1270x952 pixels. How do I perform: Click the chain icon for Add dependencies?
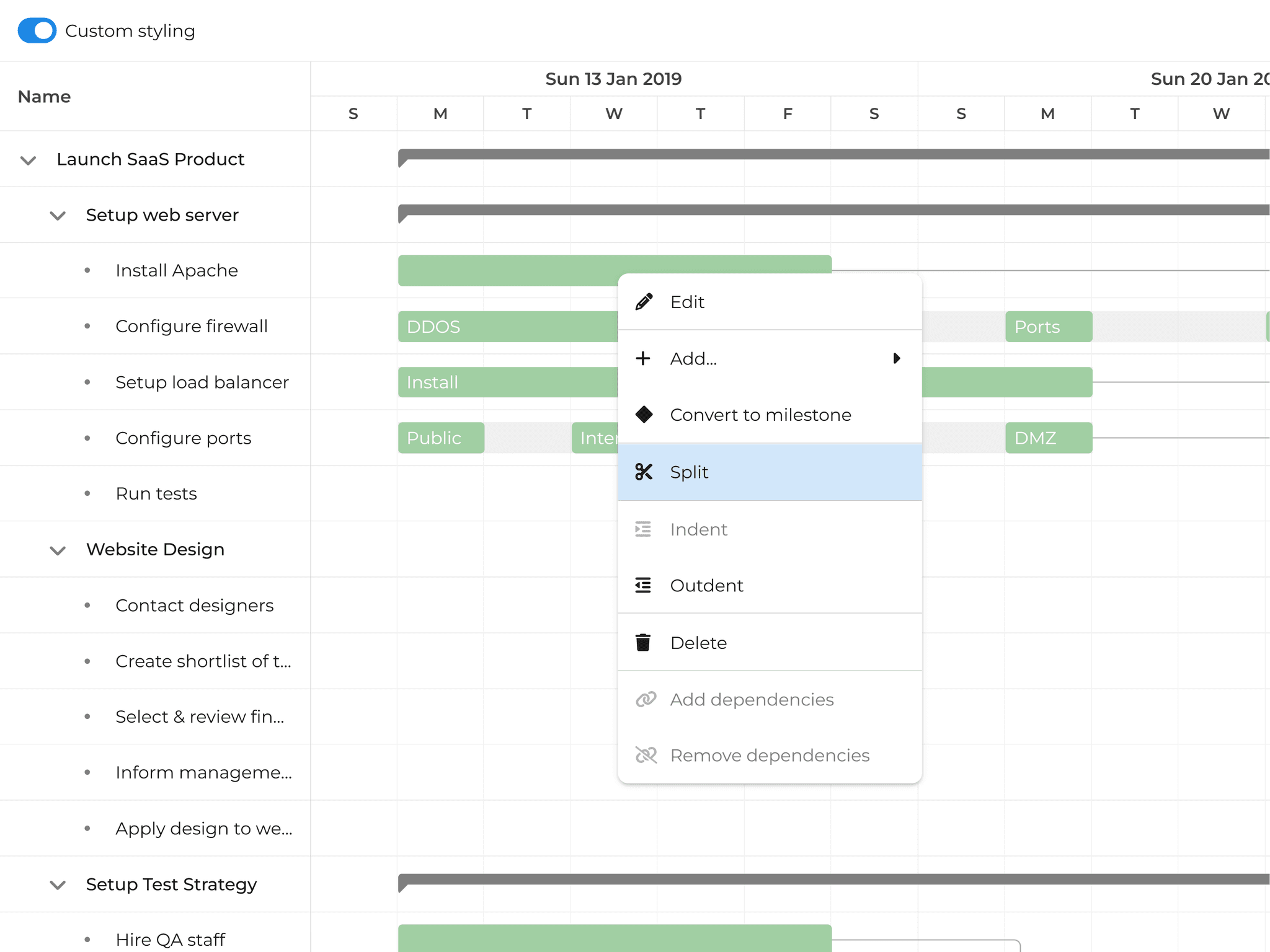tap(646, 699)
